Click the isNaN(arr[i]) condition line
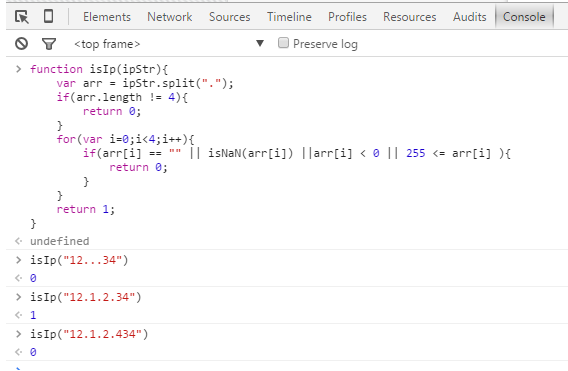This screenshot has width=568, height=371. tap(297, 154)
